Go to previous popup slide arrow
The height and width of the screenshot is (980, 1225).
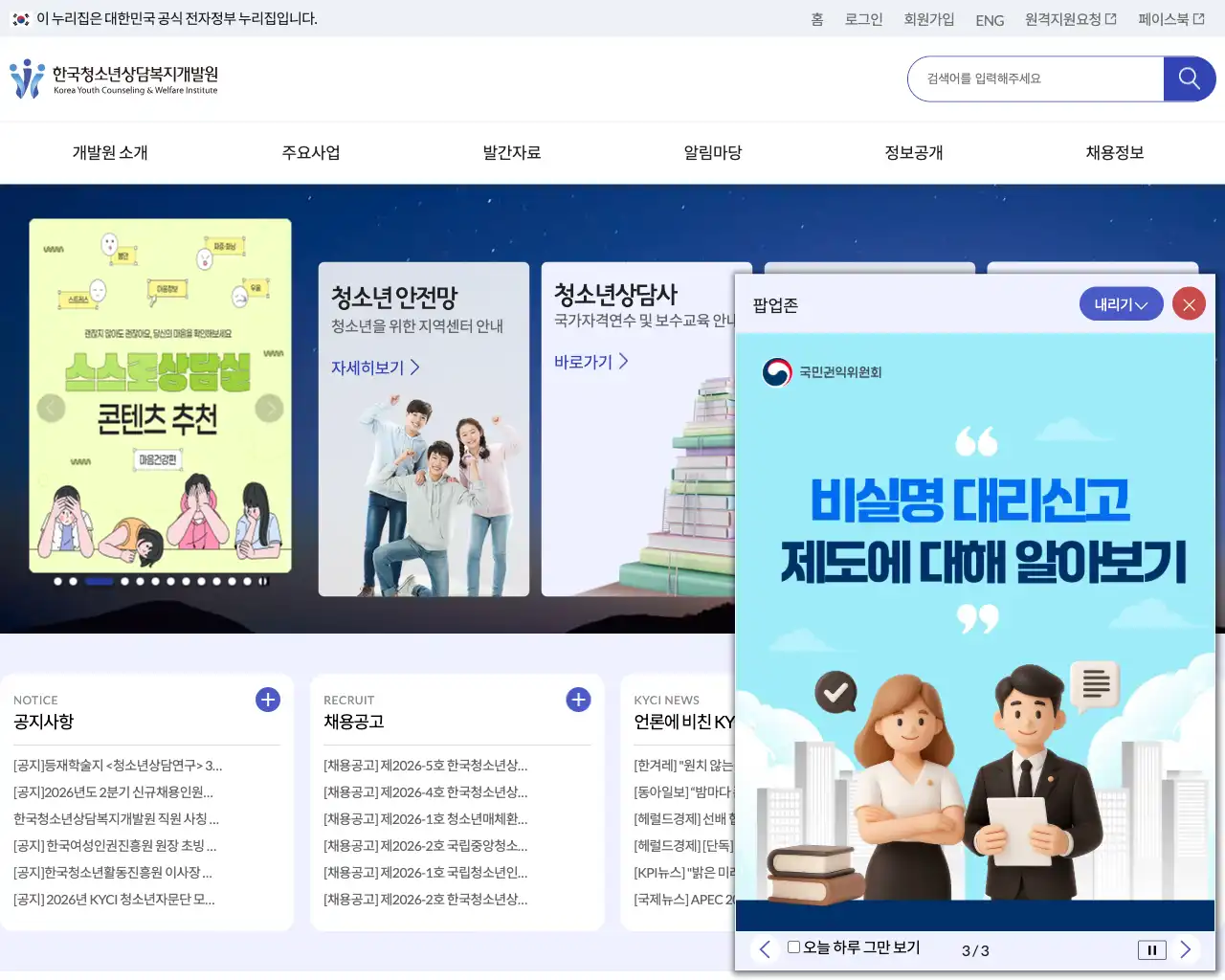[x=765, y=949]
